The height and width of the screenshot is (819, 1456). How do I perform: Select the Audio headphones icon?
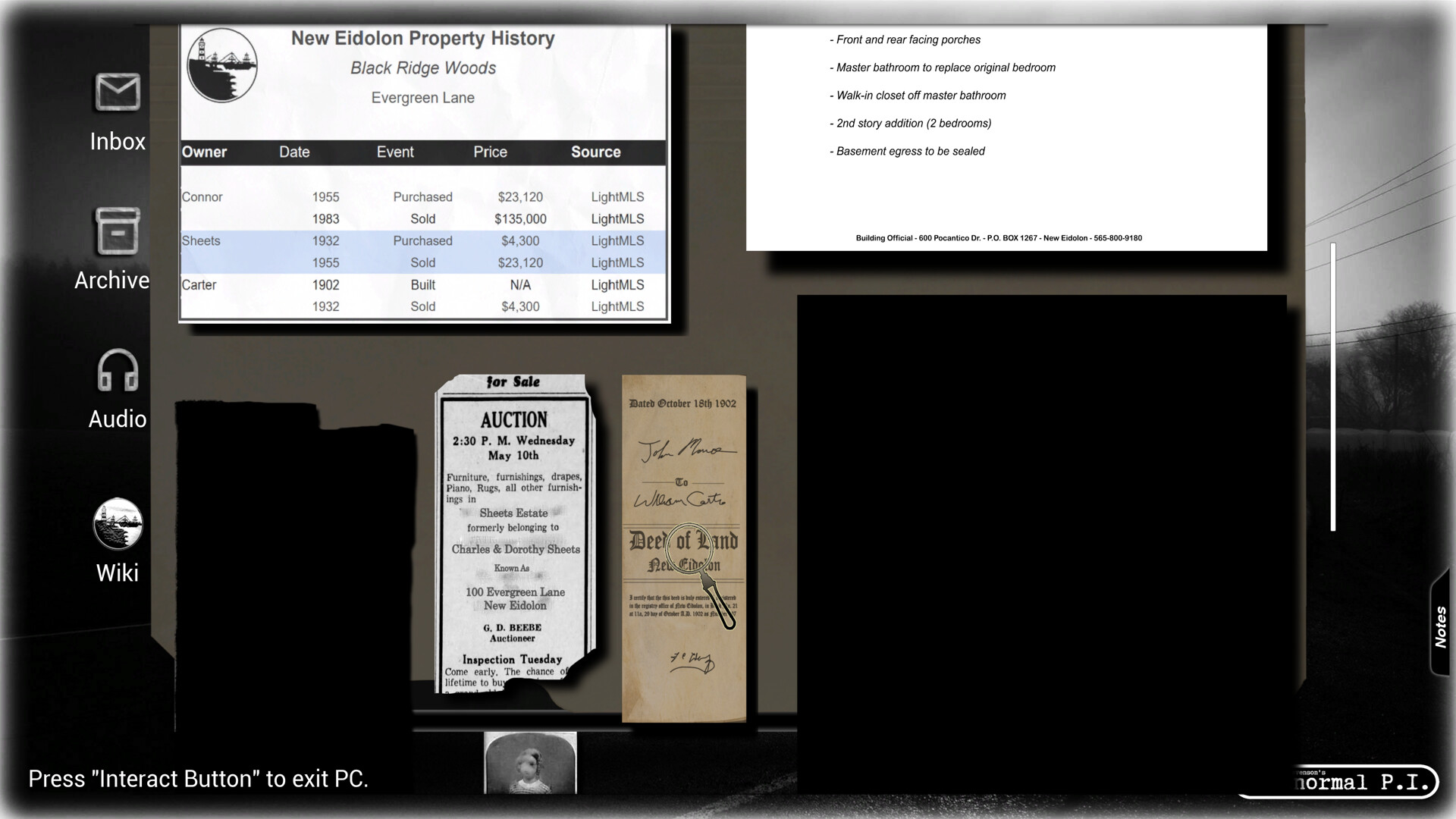117,371
